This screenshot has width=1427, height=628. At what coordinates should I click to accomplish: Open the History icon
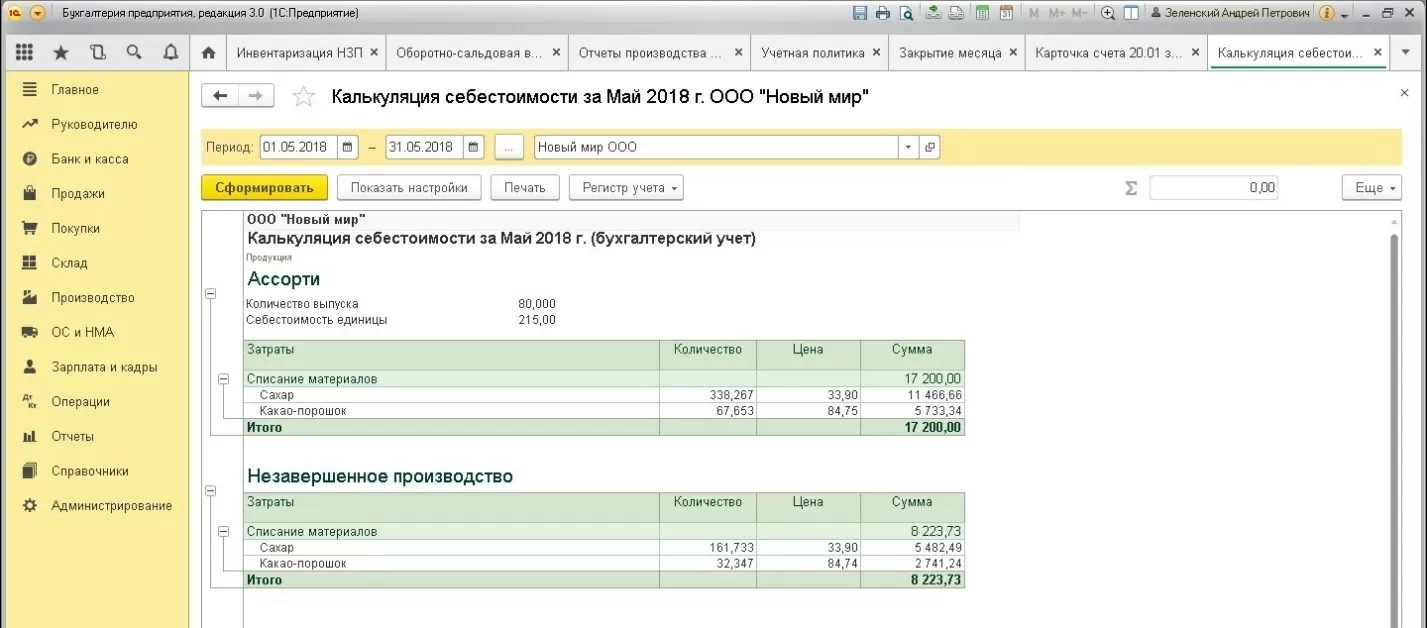pyautogui.click(x=97, y=52)
